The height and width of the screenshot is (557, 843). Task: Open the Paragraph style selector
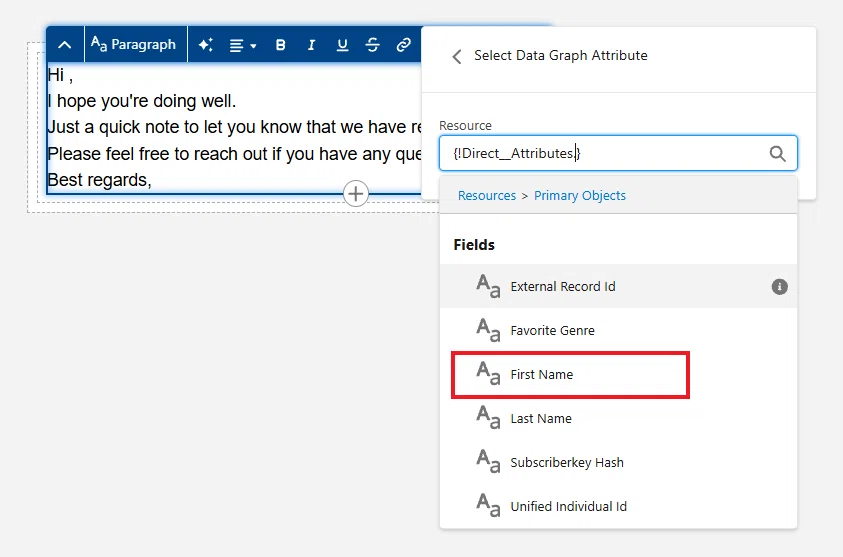pos(134,45)
